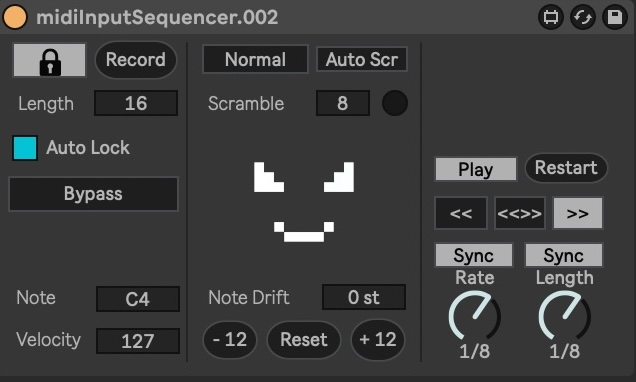The height and width of the screenshot is (382, 636).
Task: Click the Restart button
Action: click(x=566, y=167)
